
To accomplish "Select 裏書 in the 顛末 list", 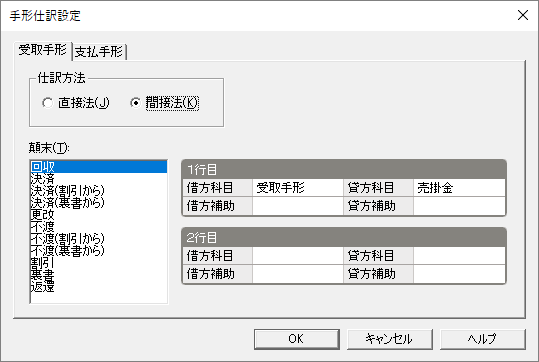I will tap(99, 275).
